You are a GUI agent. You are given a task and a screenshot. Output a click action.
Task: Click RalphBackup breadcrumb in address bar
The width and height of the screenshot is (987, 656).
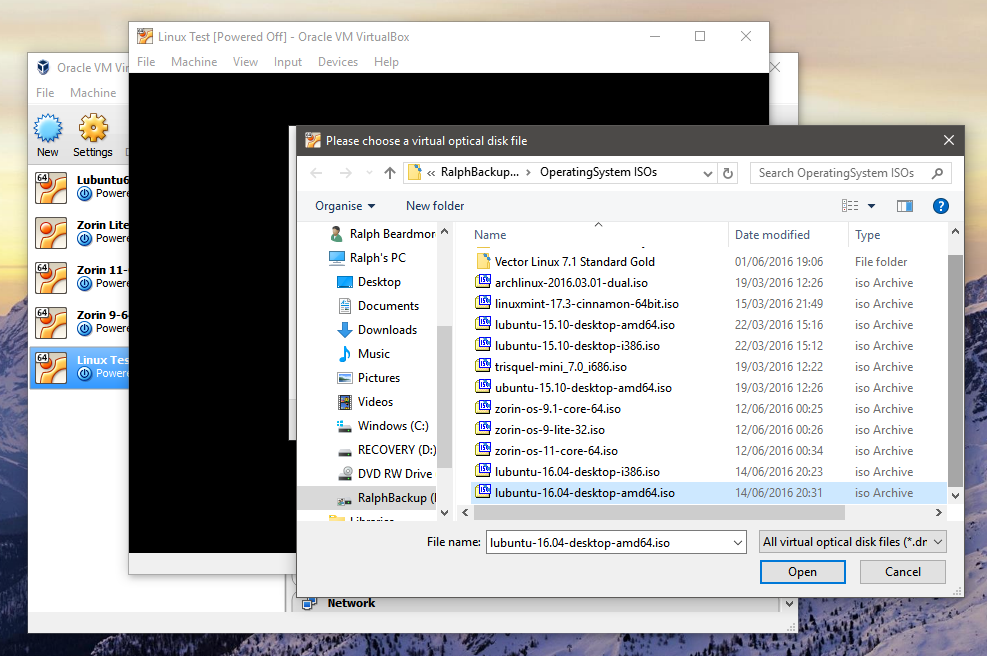(x=480, y=172)
